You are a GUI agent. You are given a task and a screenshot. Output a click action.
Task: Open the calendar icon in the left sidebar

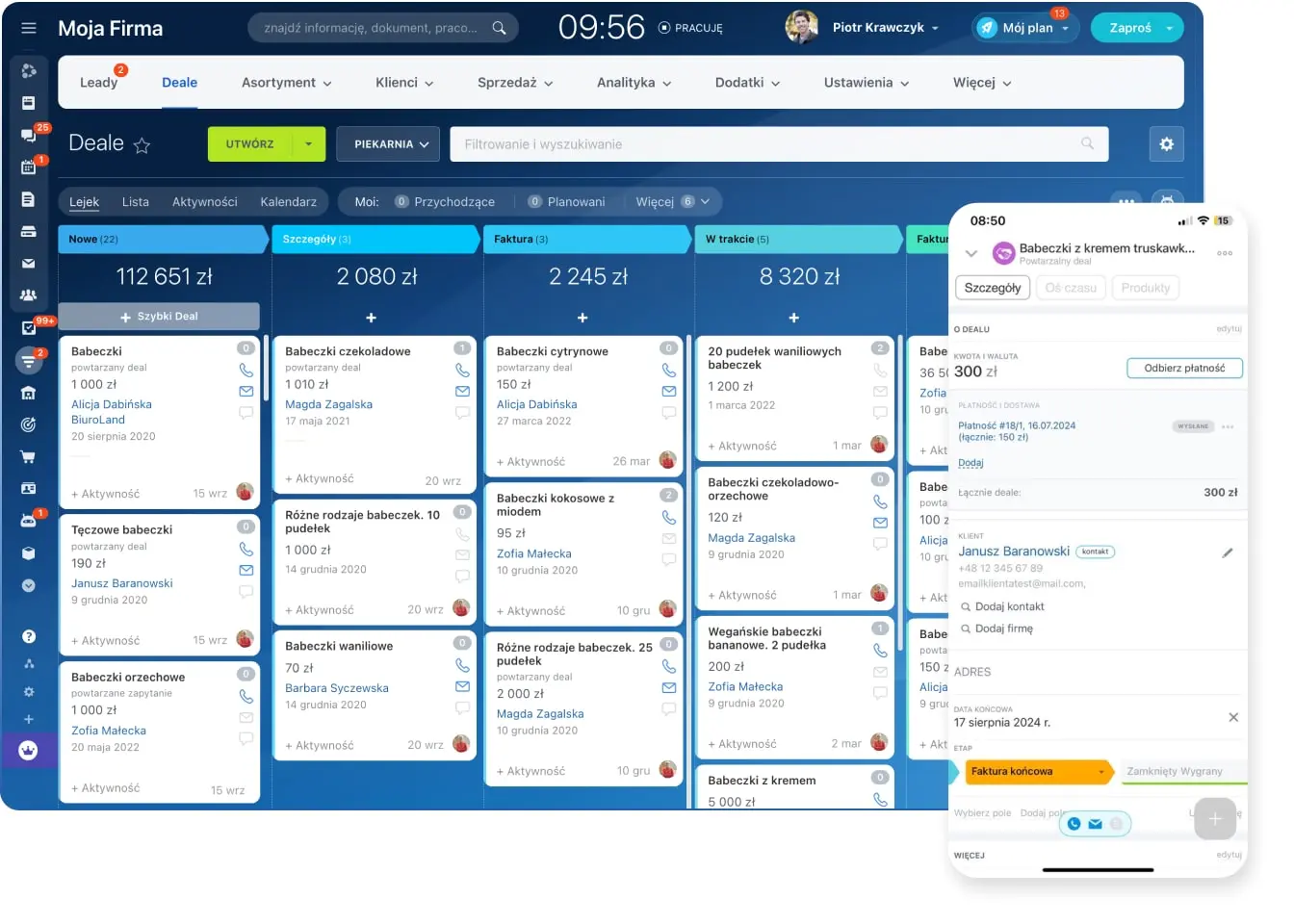[x=29, y=167]
